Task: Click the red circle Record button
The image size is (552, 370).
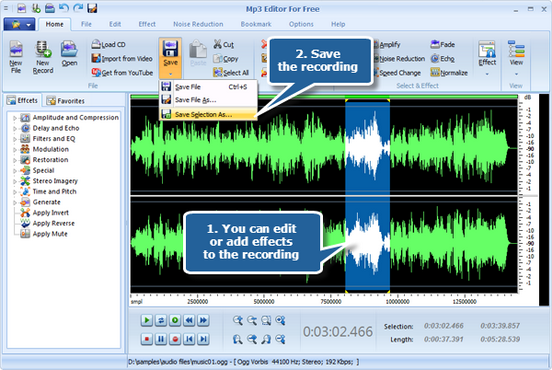Action: 175,339
